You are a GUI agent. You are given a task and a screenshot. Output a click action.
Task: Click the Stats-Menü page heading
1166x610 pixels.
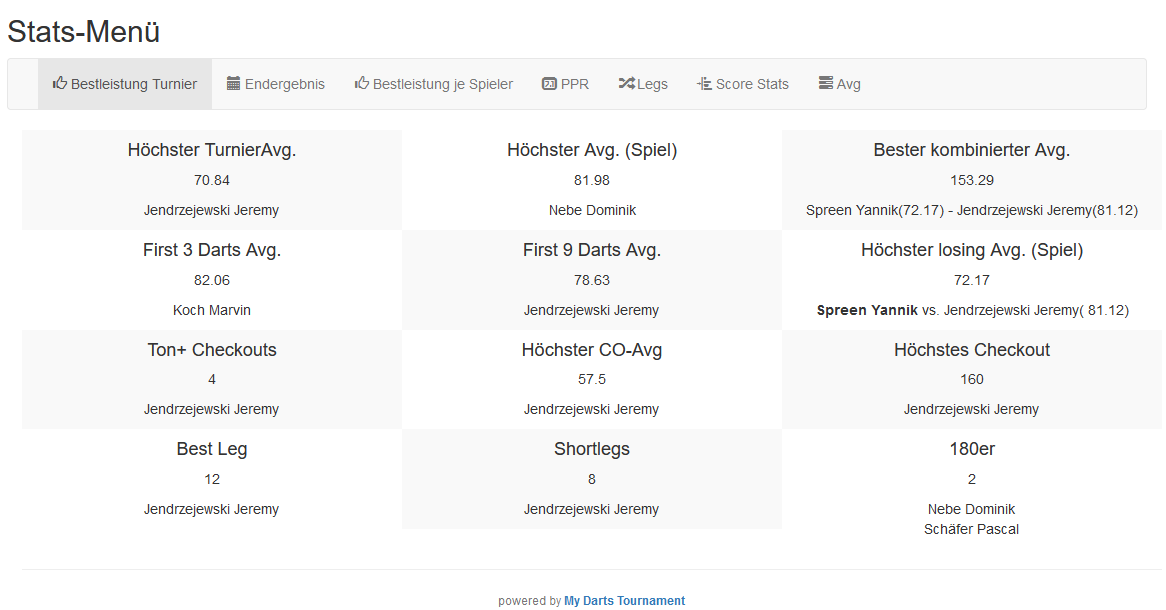pos(84,32)
